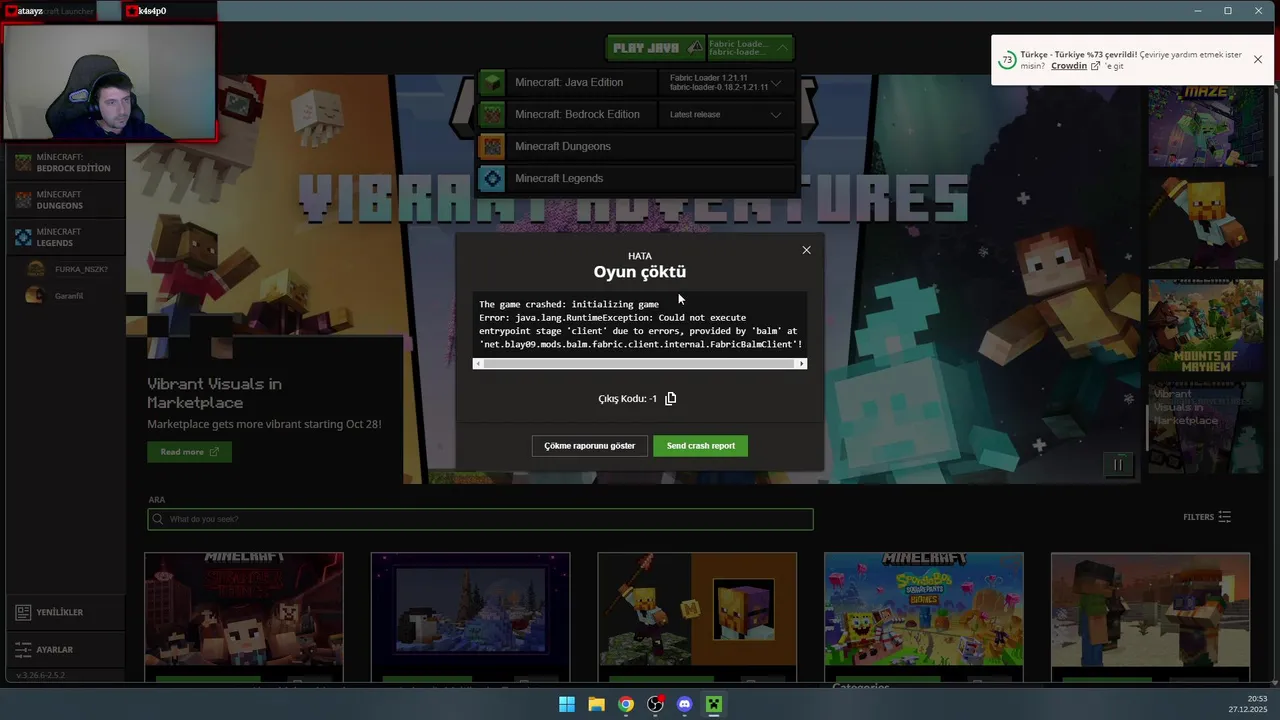Screen dimensions: 1280x720
Task: Open the Windows Start menu
Action: point(567,704)
